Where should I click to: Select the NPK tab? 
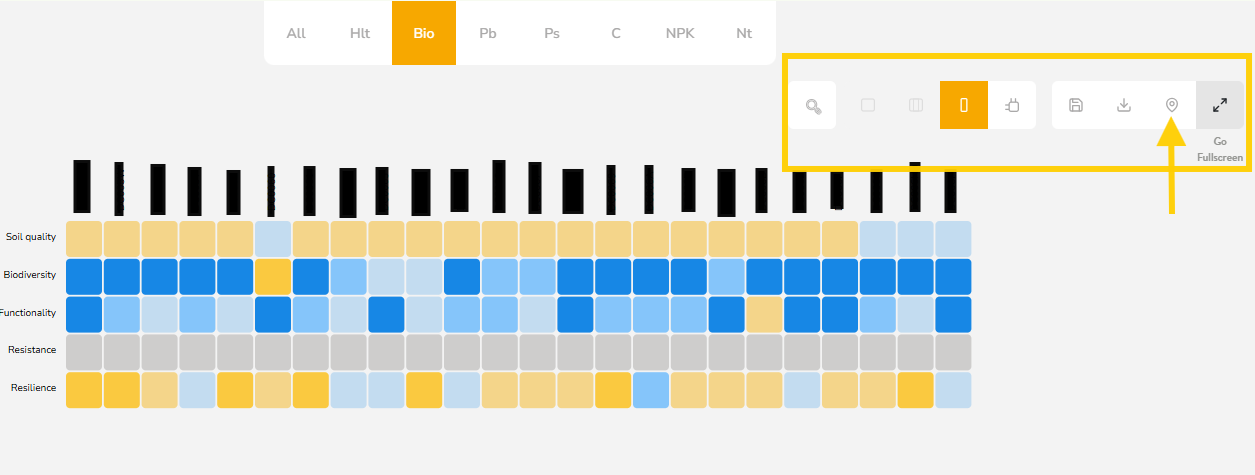point(680,33)
